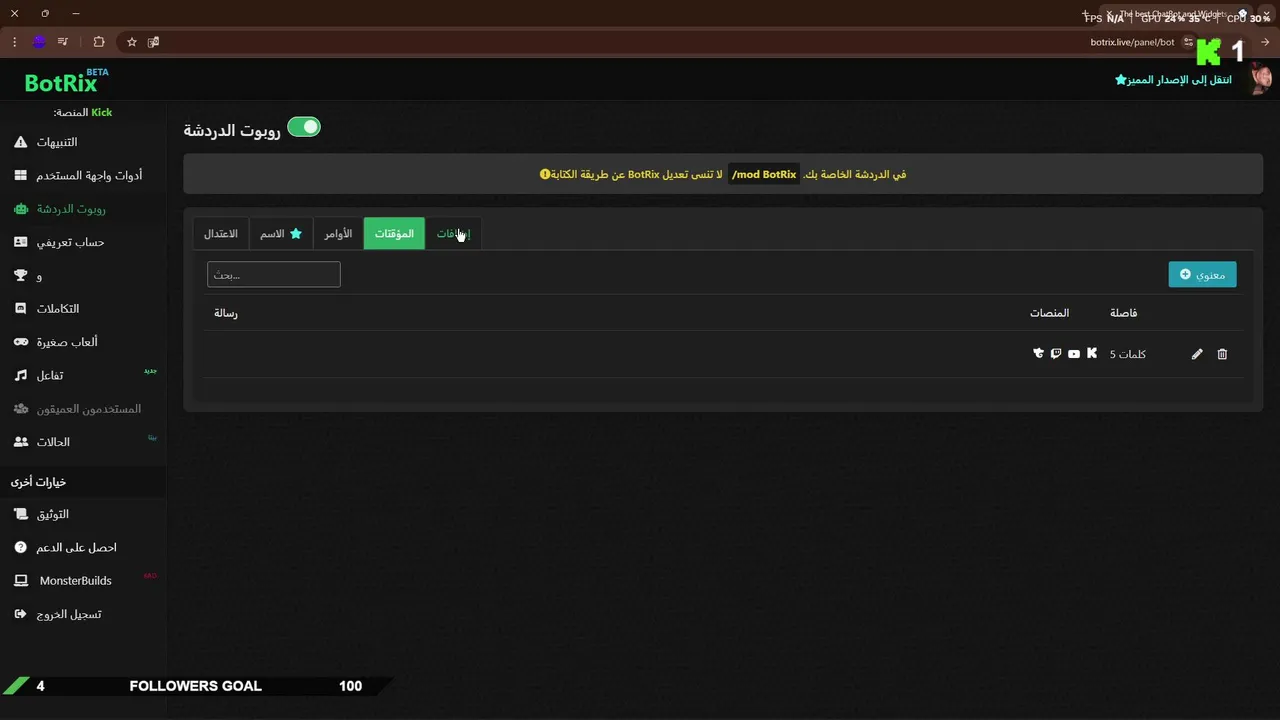The image size is (1280, 720).
Task: Click the حساب تعريفي ID card icon
Action: tap(21, 242)
